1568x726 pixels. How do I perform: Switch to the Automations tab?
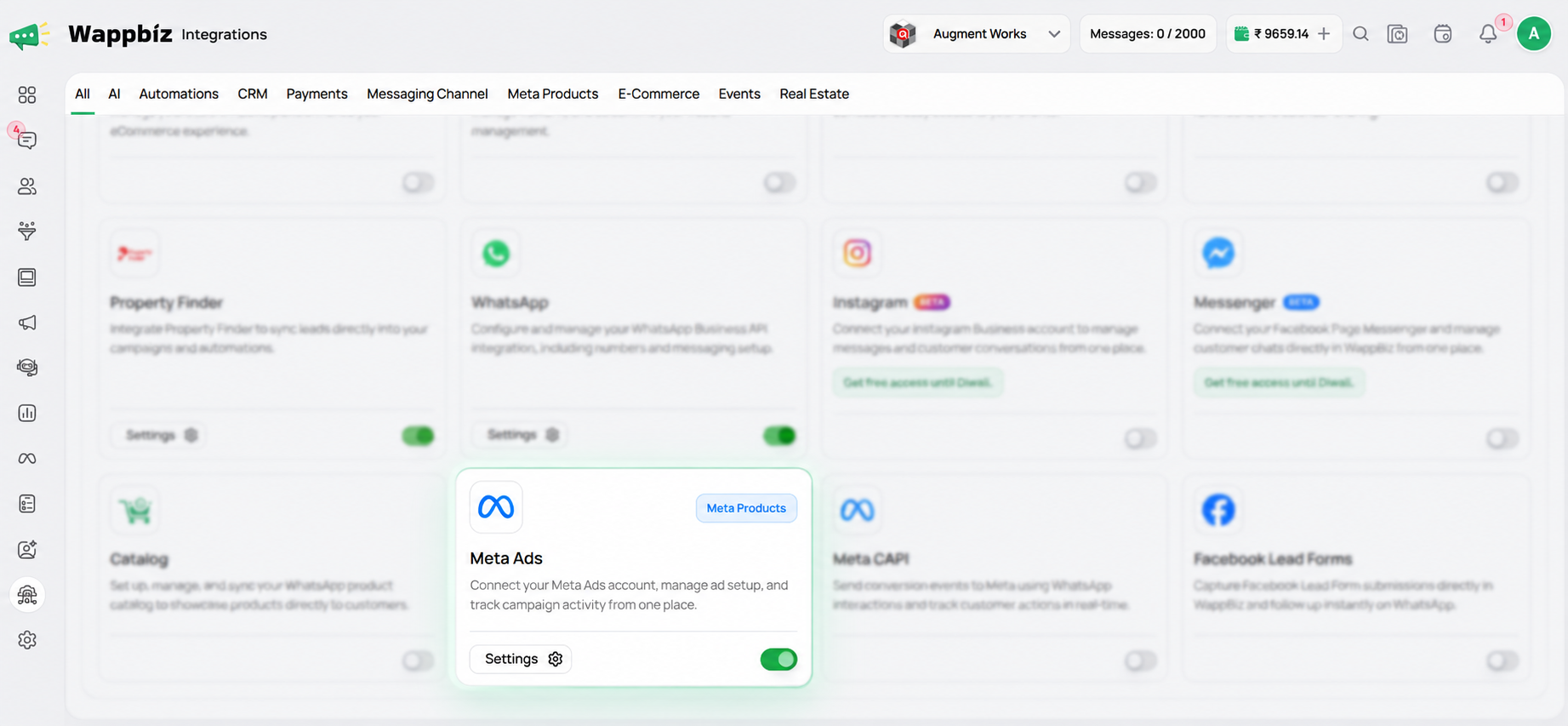179,94
